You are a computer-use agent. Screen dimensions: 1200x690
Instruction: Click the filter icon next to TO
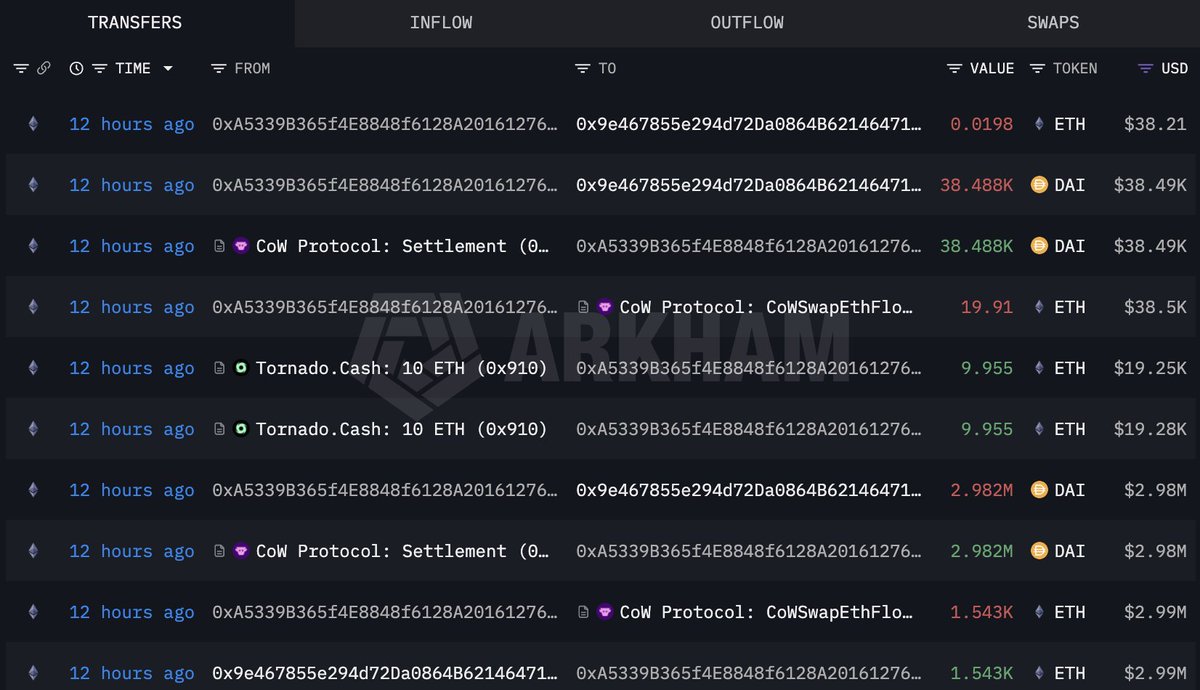[x=583, y=69]
